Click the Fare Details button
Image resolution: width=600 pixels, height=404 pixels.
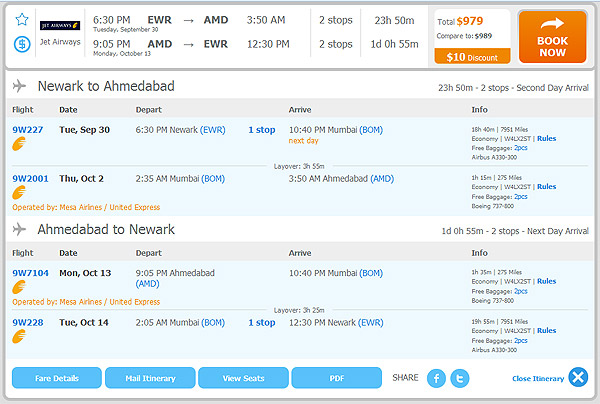[57, 378]
